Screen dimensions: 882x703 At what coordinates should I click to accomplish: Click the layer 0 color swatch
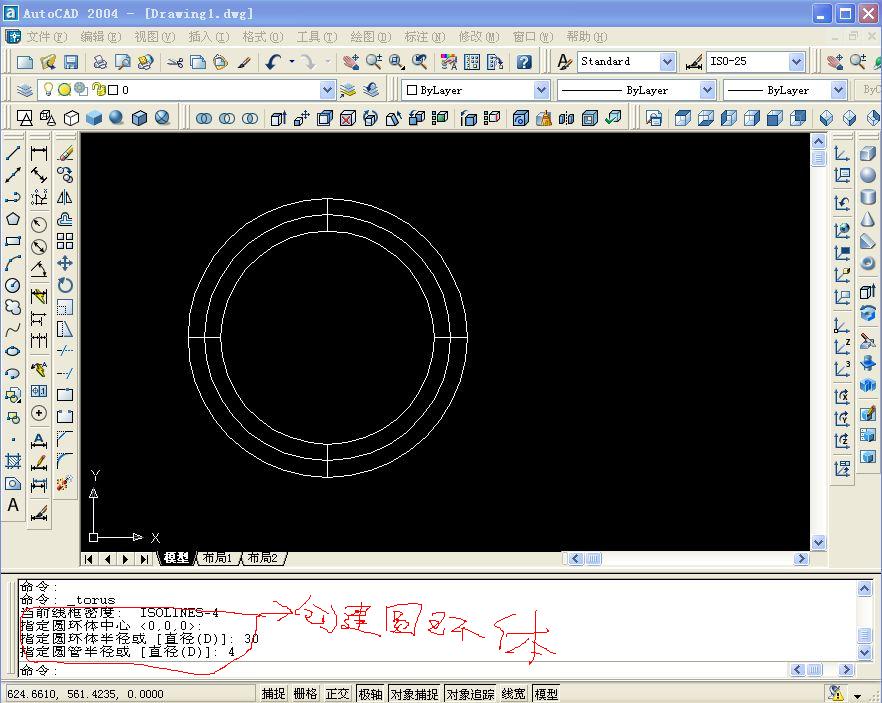pos(113,90)
